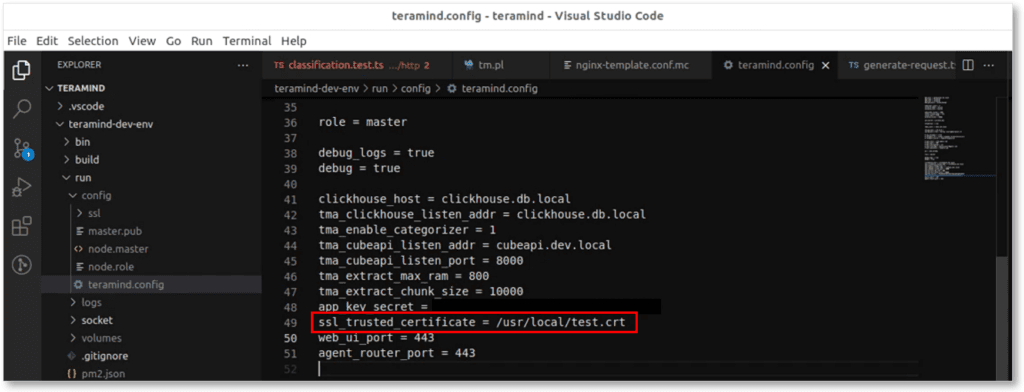Open the Extensions view

click(x=22, y=227)
